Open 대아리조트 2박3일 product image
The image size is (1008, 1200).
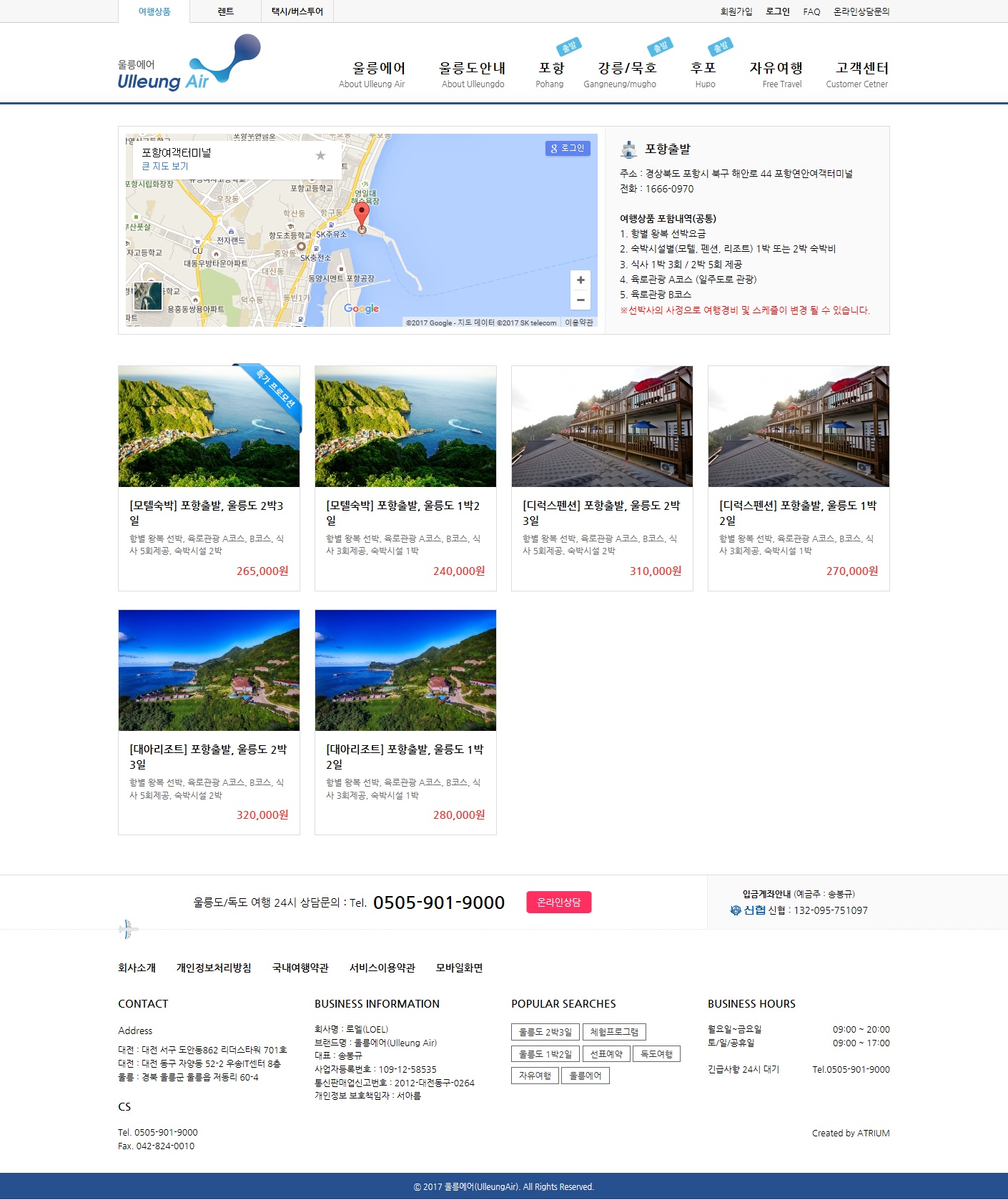click(x=209, y=670)
